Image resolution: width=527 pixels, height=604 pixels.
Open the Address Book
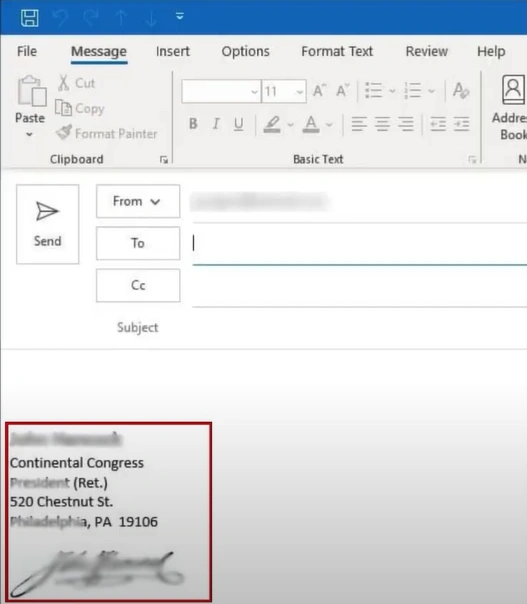(511, 108)
